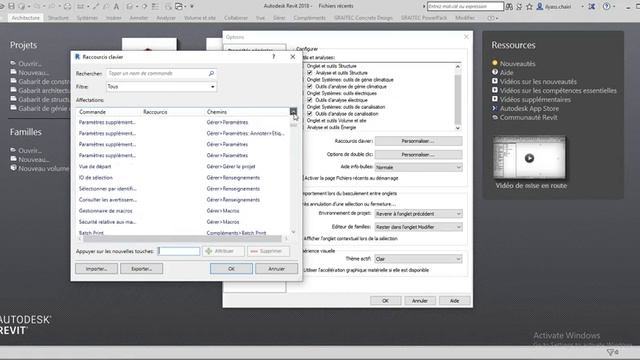
Task: Click the Switch Windows icon
Action: pyautogui.click(x=179, y=6)
